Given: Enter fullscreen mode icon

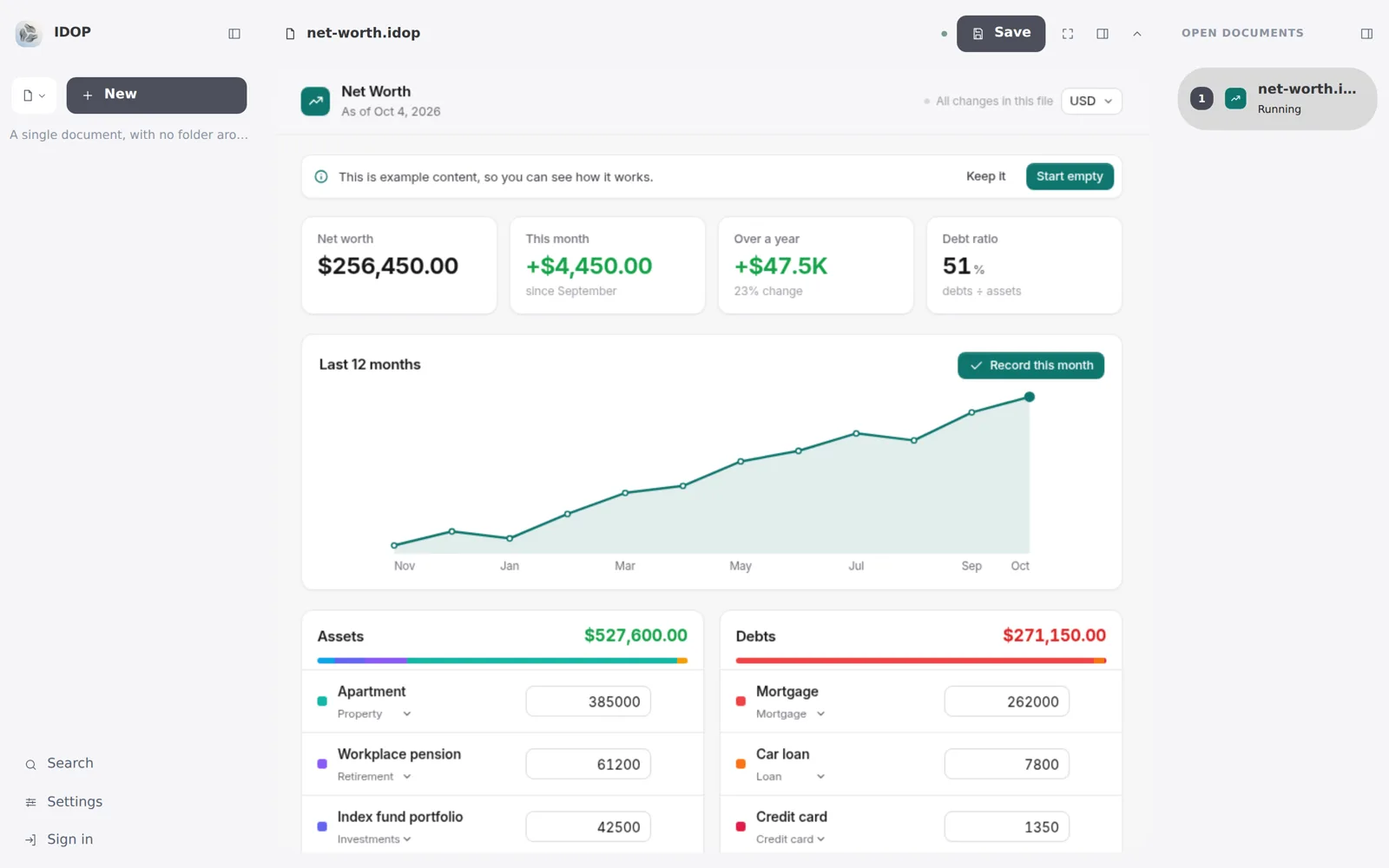Looking at the screenshot, I should tap(1068, 34).
